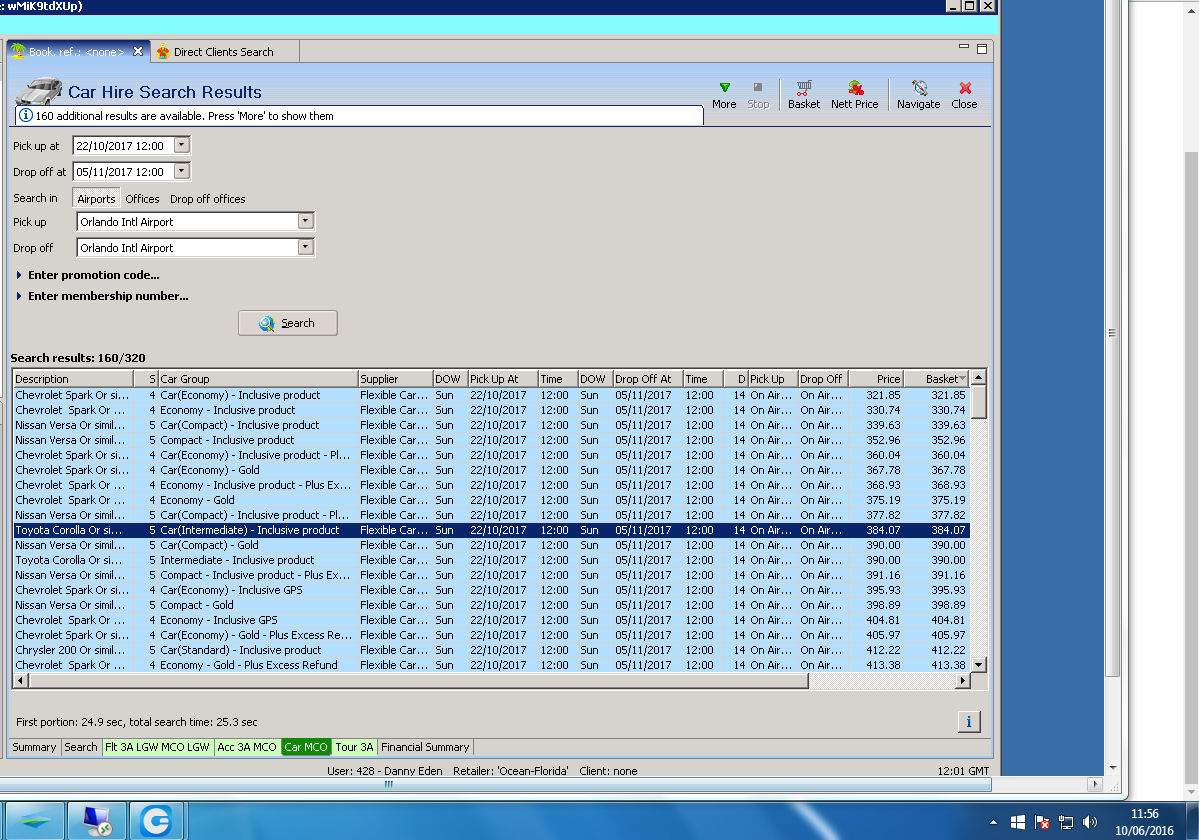Screen dimensions: 1199x840
Task: Select Toyota Corolla Car(Intermediate) Inclusive product row
Action: (x=491, y=530)
